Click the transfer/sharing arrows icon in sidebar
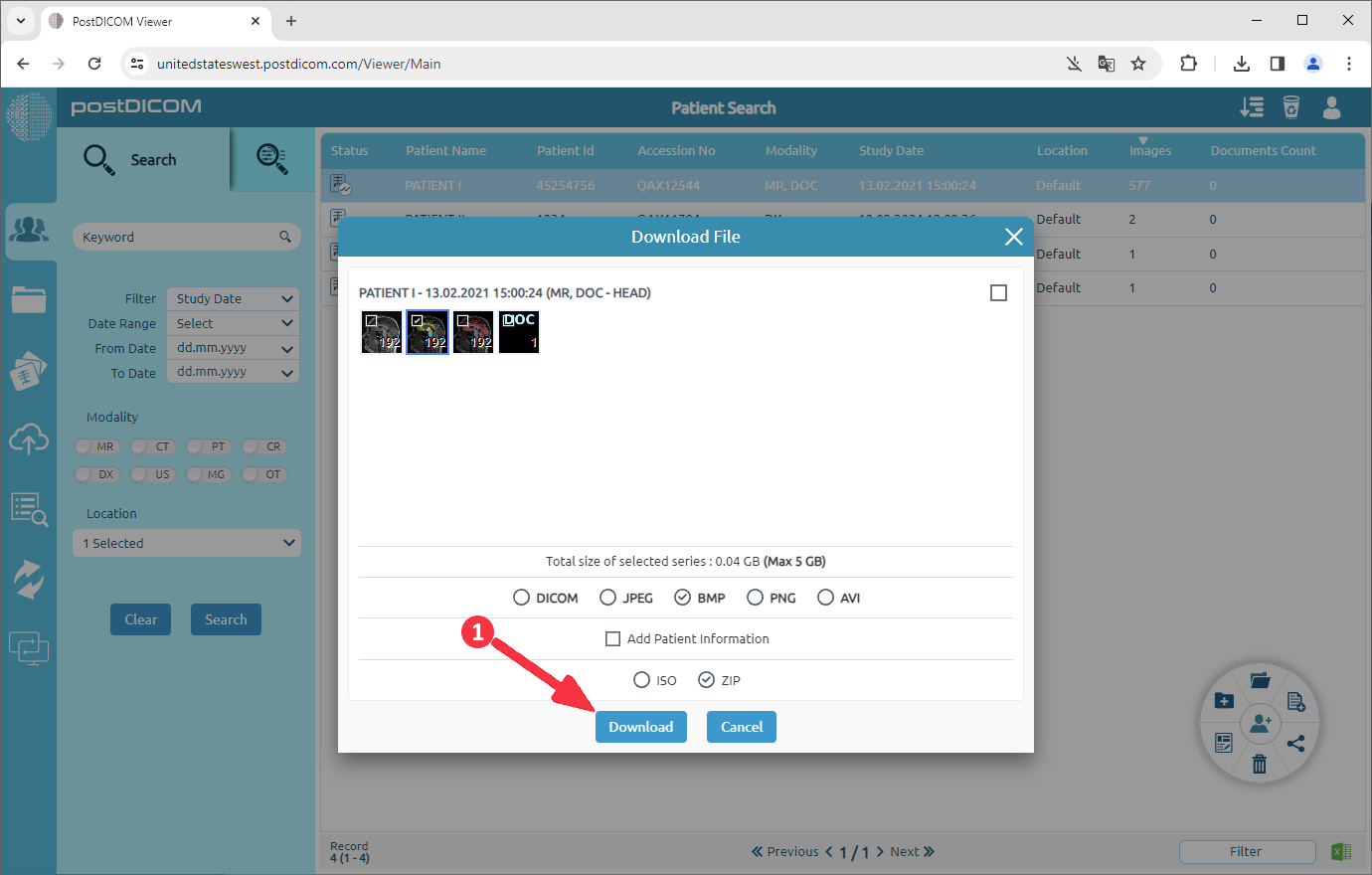Image resolution: width=1372 pixels, height=875 pixels. tap(30, 579)
